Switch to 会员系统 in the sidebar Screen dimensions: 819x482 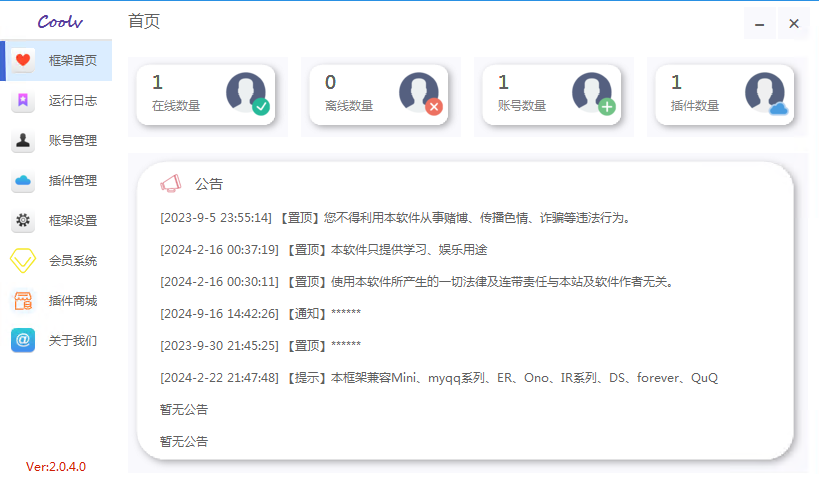click(x=56, y=261)
